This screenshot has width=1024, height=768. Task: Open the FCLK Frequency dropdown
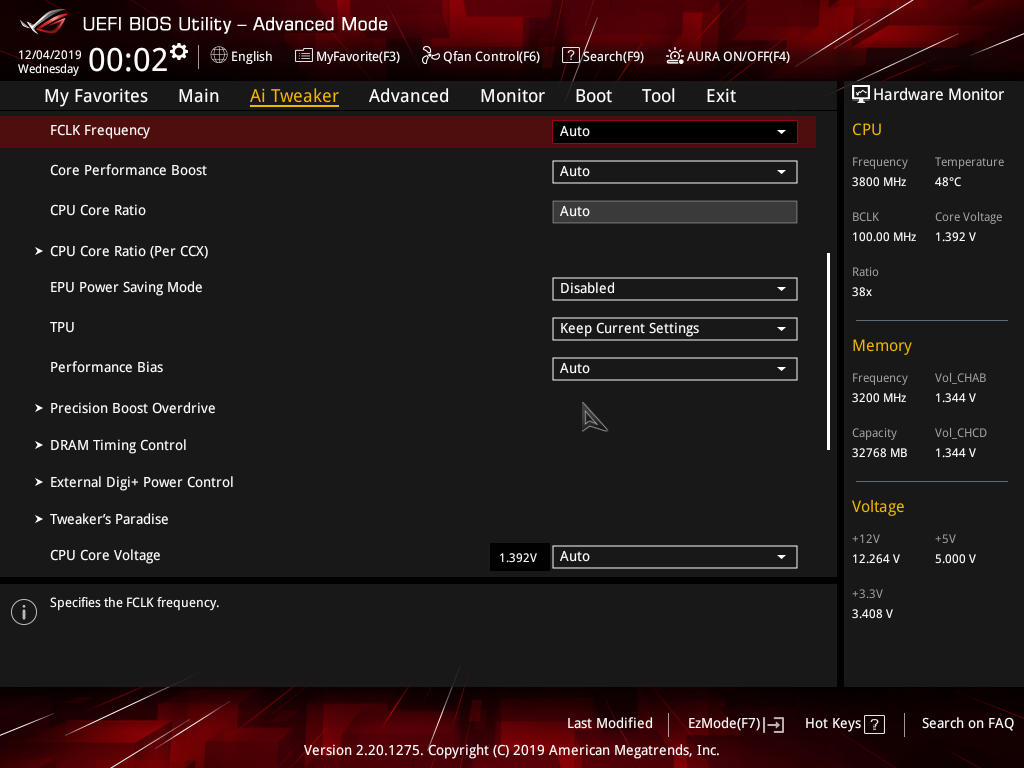coord(675,131)
